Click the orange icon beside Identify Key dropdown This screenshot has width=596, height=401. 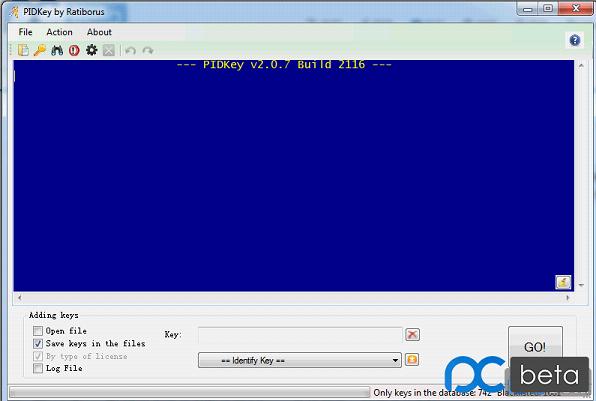coord(412,360)
